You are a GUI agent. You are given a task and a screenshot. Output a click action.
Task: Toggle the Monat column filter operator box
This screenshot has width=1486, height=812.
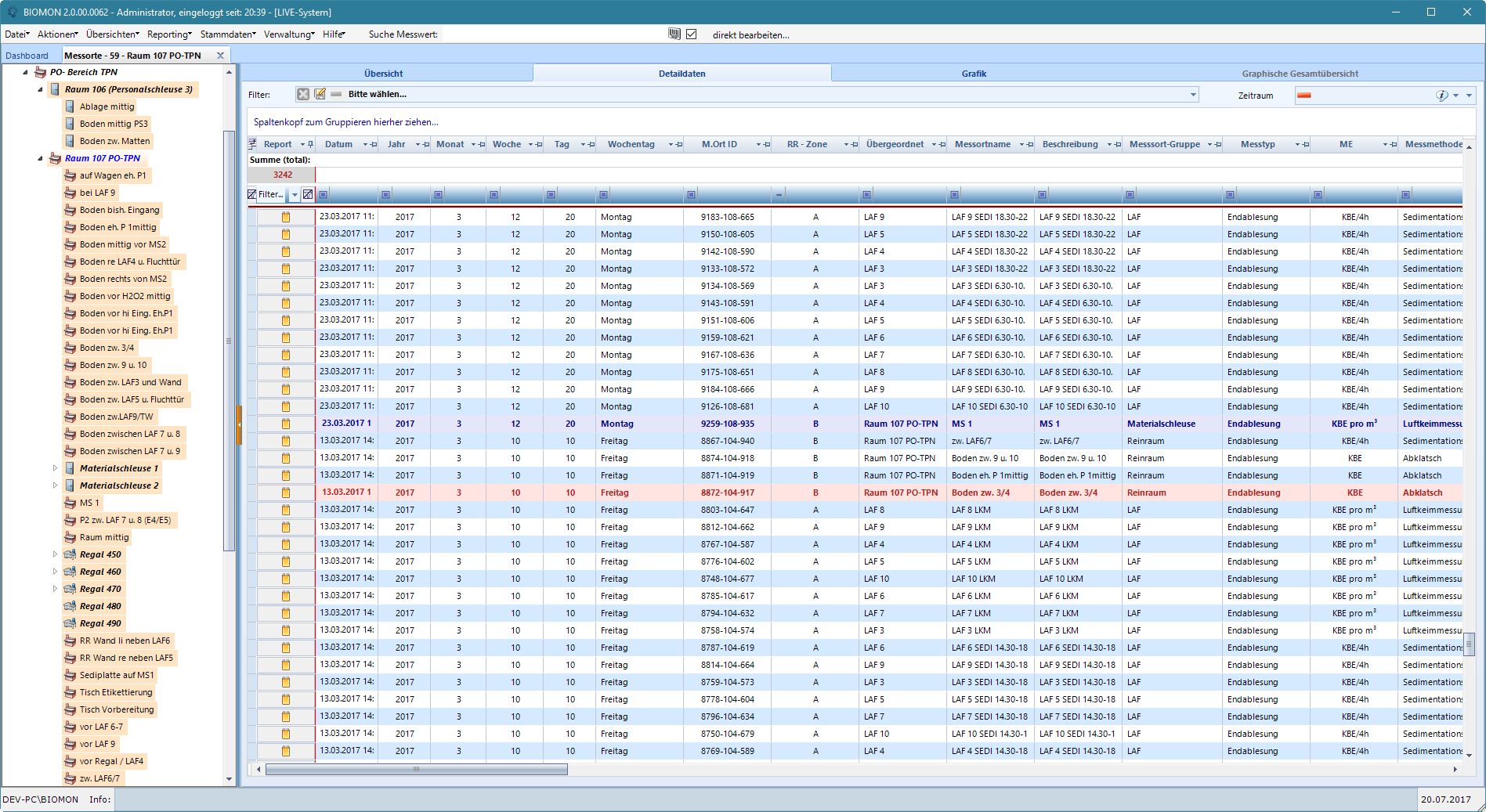point(438,194)
